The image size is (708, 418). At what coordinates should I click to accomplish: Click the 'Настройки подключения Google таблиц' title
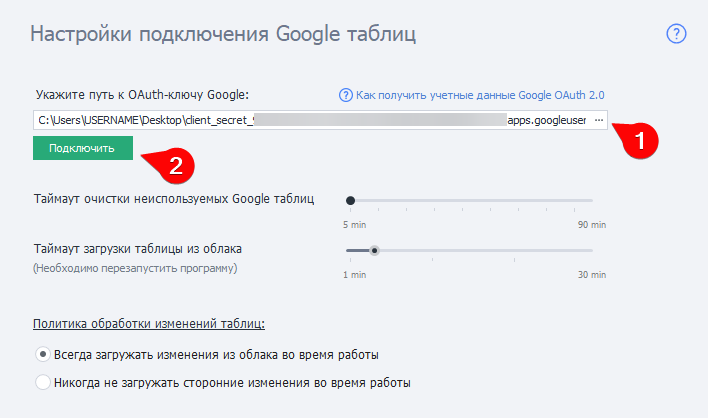(x=223, y=34)
